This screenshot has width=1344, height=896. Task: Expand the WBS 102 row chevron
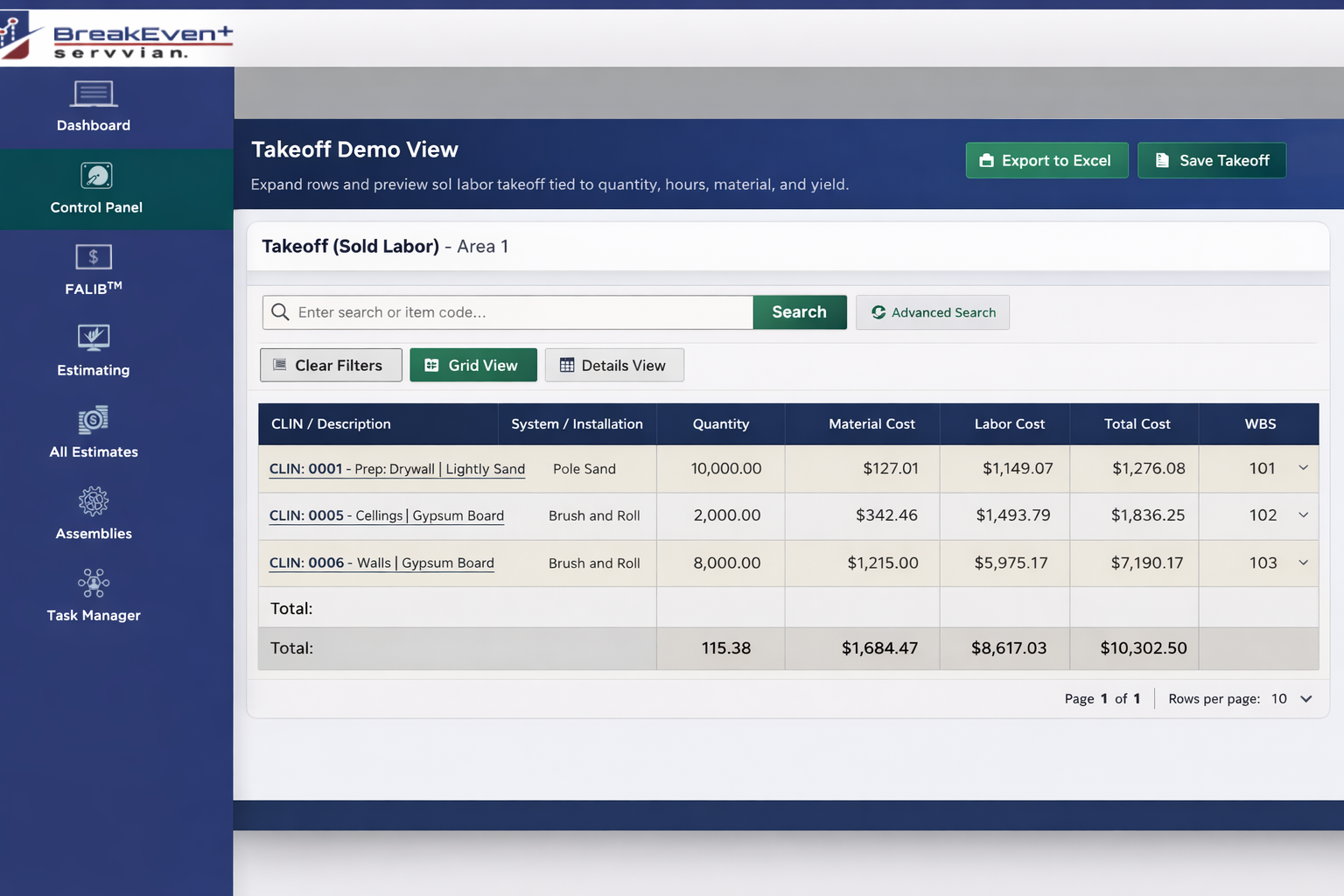(x=1303, y=515)
